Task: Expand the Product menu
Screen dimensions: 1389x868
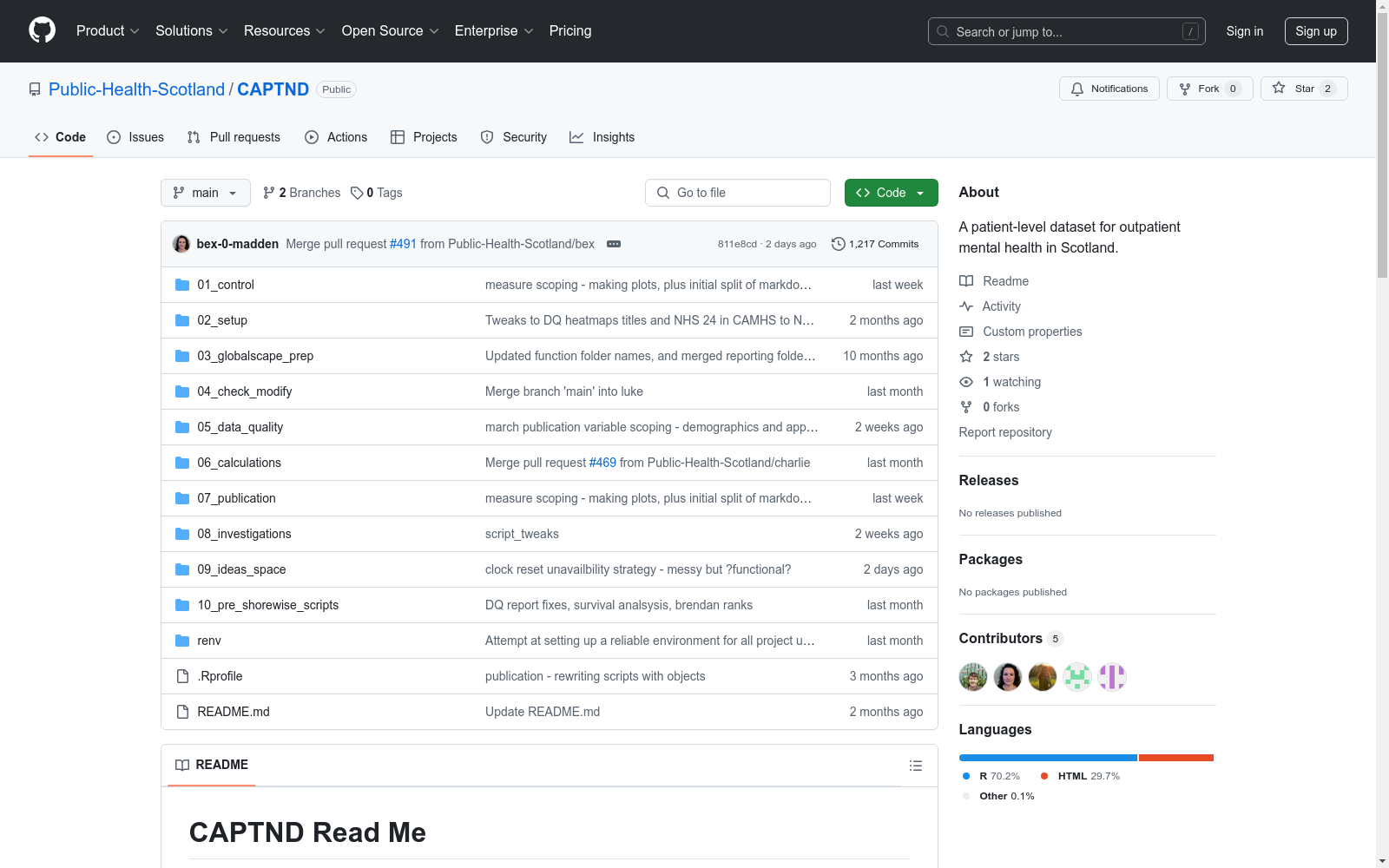Action: click(108, 30)
